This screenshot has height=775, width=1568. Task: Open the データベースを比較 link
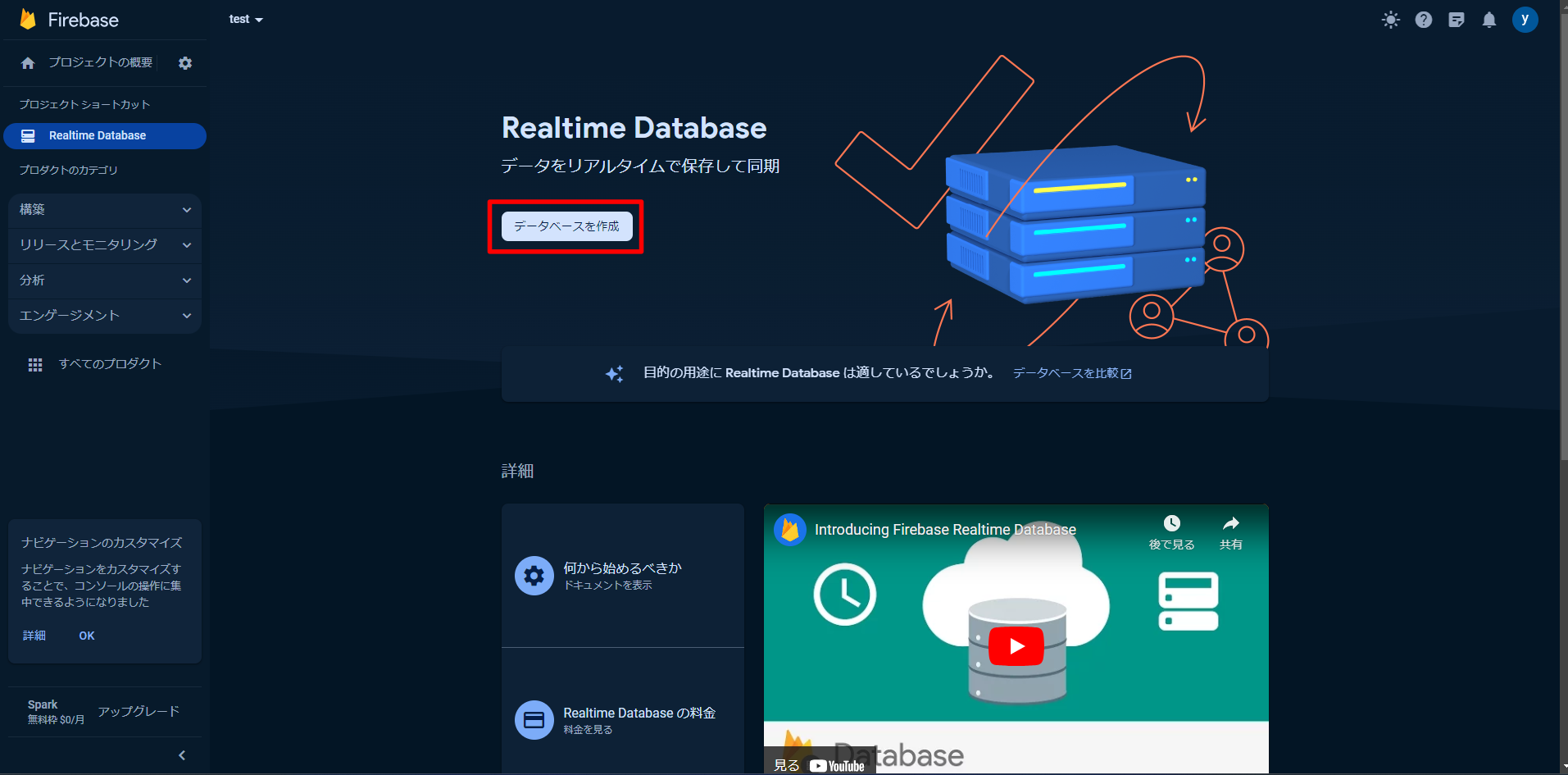(1071, 373)
